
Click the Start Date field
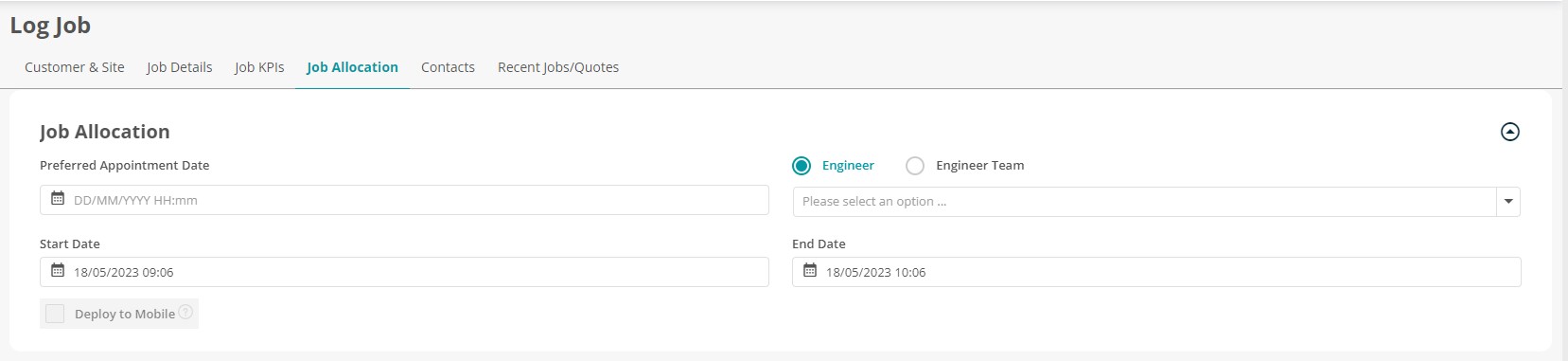[x=404, y=272]
